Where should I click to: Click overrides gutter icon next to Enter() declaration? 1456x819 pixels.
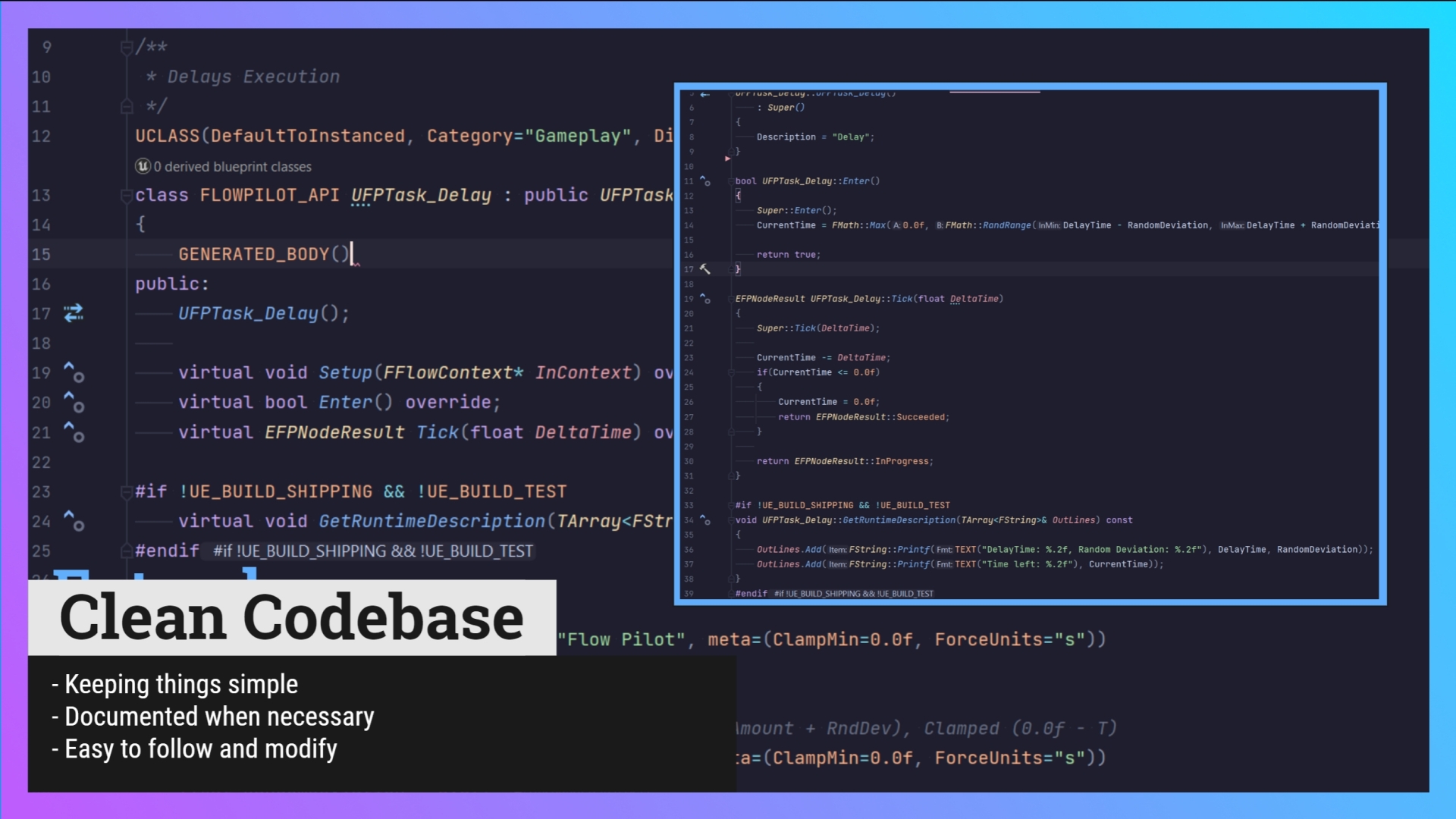(x=74, y=402)
